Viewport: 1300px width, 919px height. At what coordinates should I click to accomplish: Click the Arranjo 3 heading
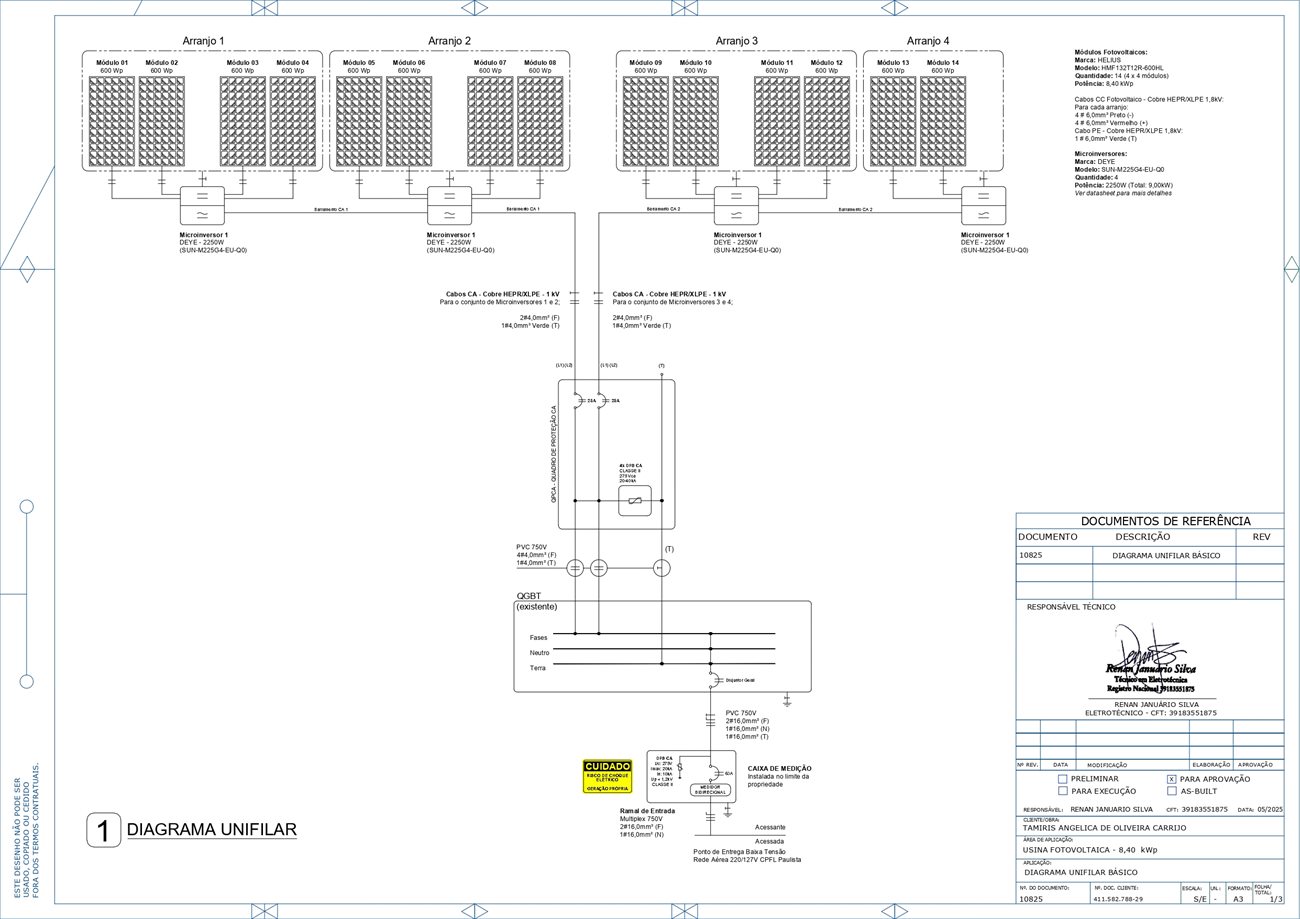[x=737, y=41]
